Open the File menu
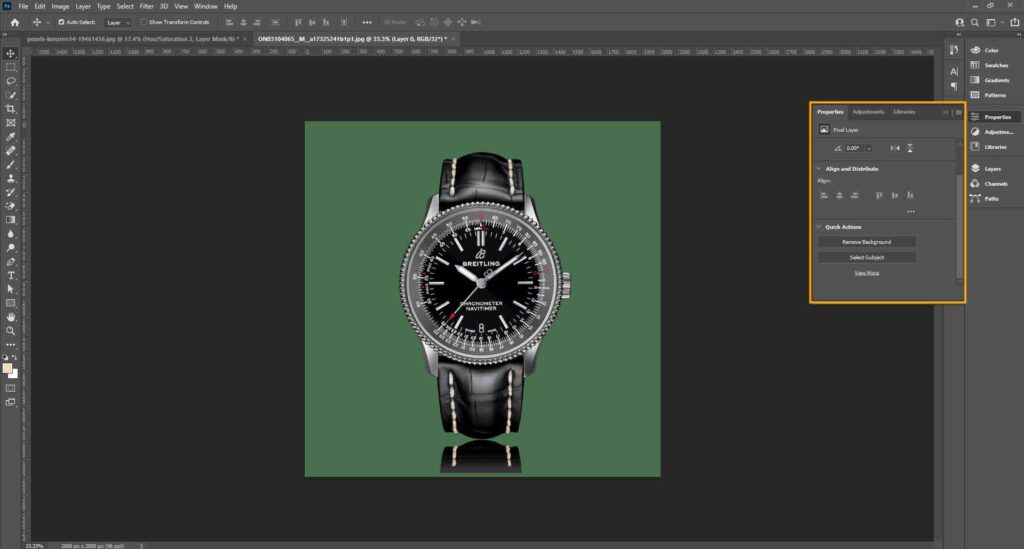This screenshot has width=1024, height=549. tap(24, 6)
